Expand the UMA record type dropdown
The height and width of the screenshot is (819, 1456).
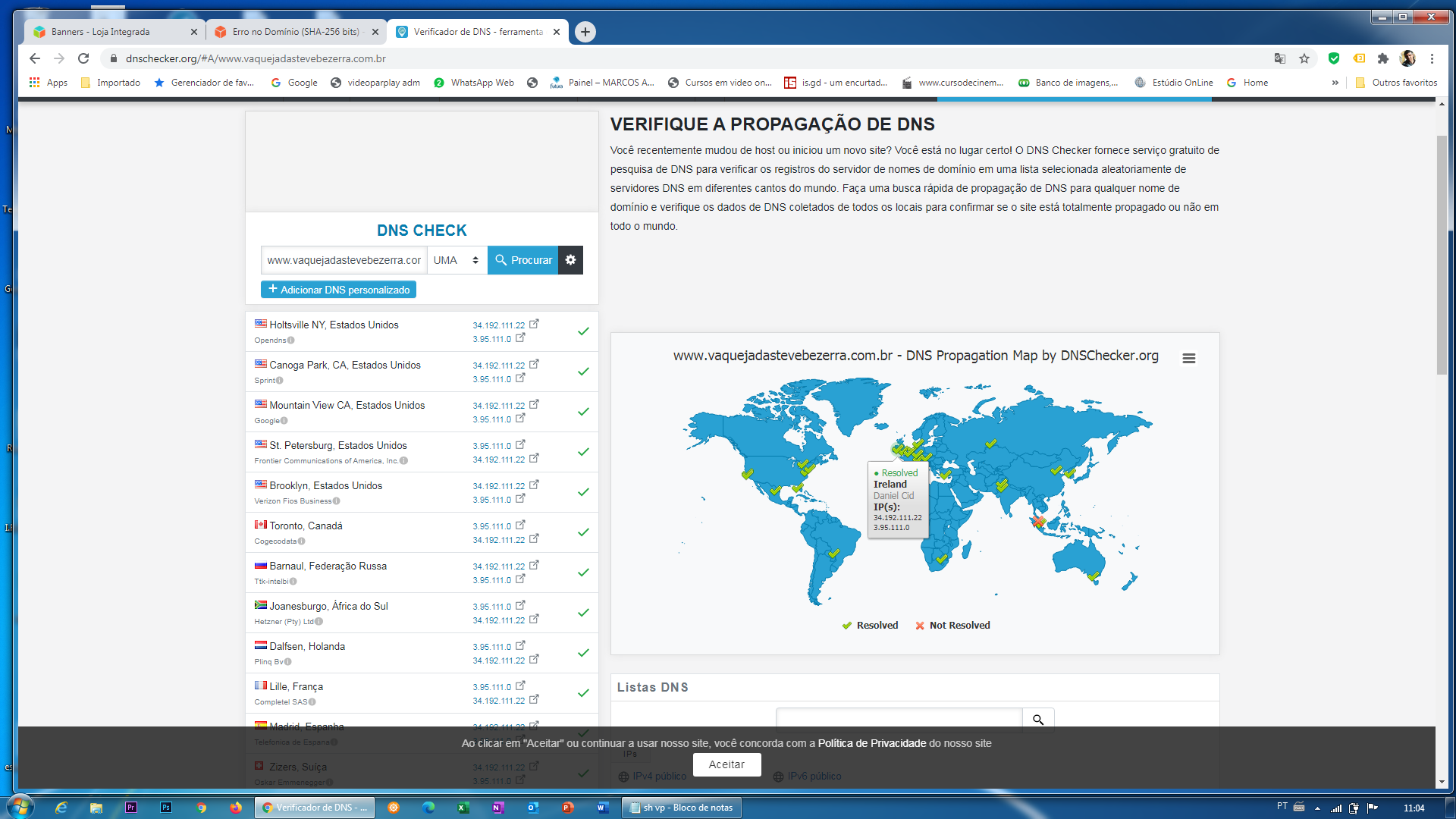coord(457,260)
